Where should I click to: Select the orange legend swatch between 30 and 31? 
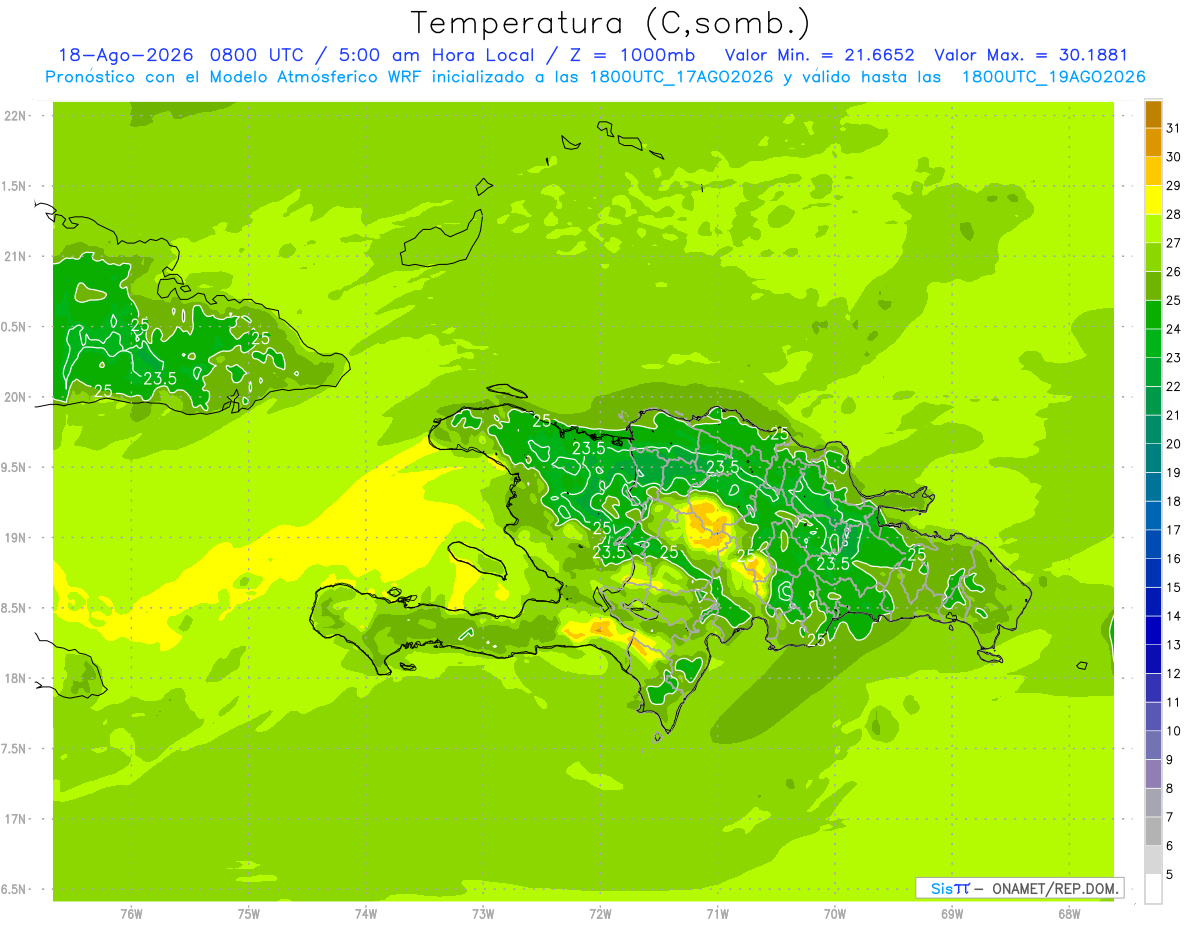(1153, 143)
